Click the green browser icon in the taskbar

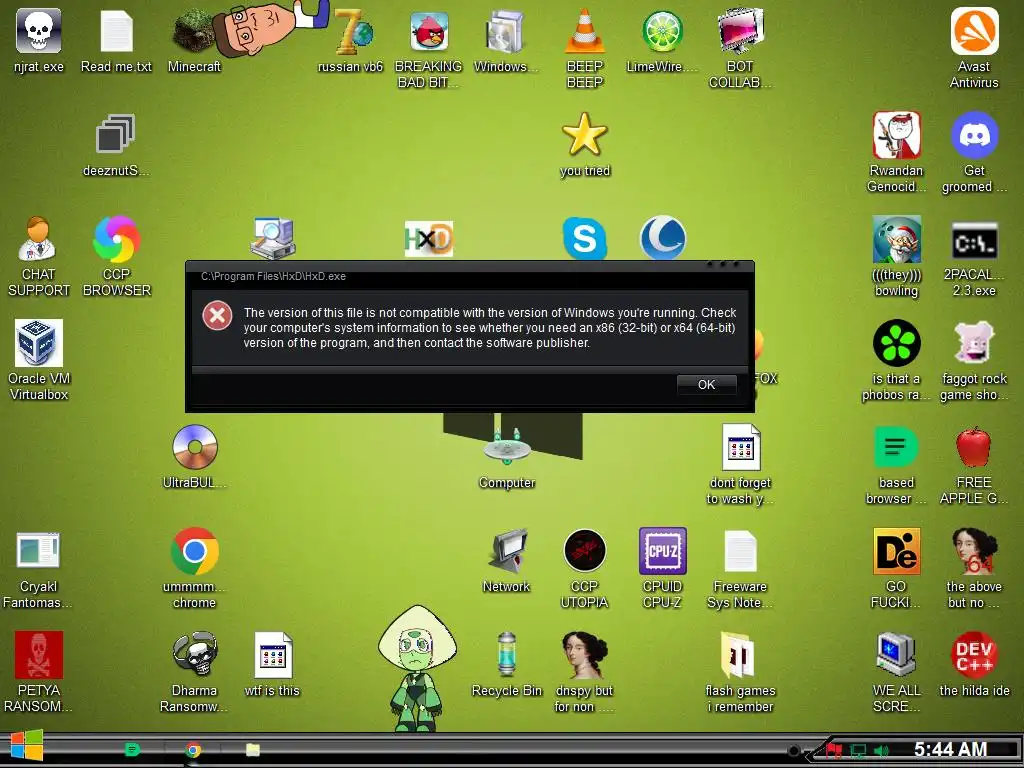(x=132, y=750)
